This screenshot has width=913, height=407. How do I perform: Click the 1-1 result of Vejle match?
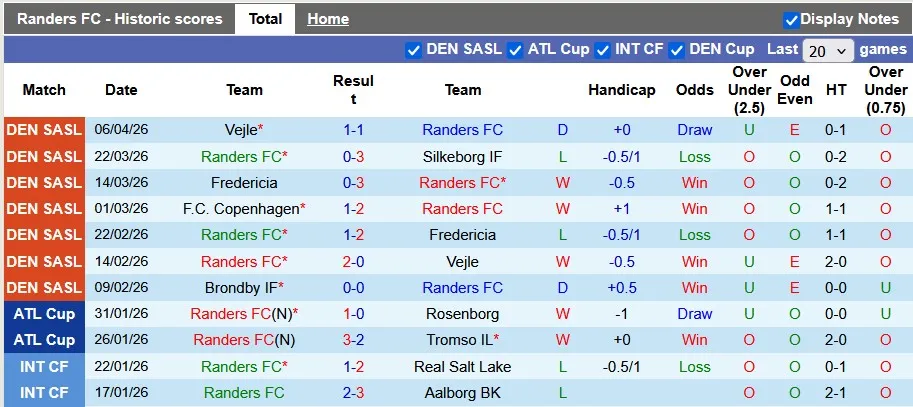point(353,130)
